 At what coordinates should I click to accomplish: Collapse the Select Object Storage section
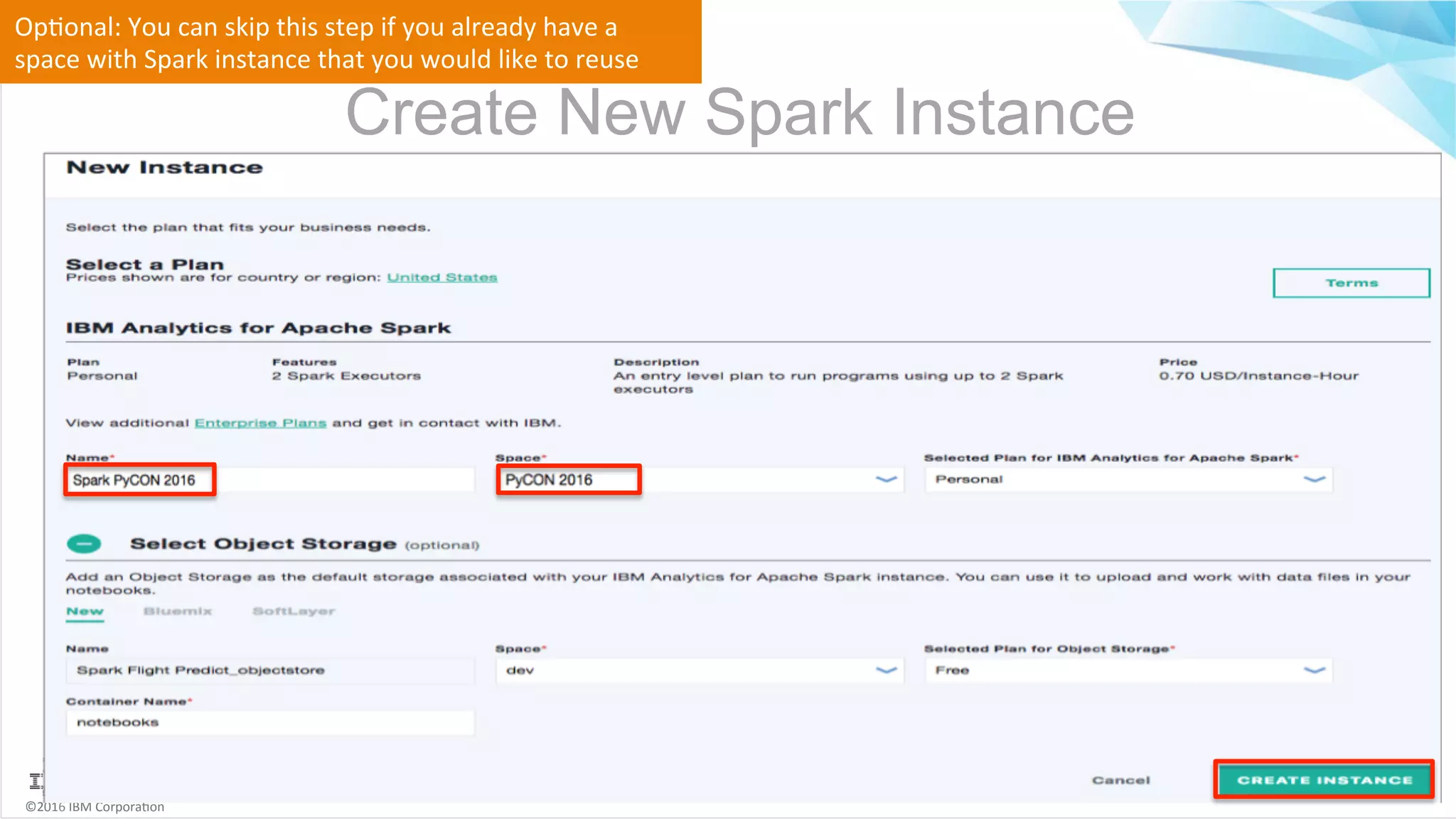coord(84,544)
